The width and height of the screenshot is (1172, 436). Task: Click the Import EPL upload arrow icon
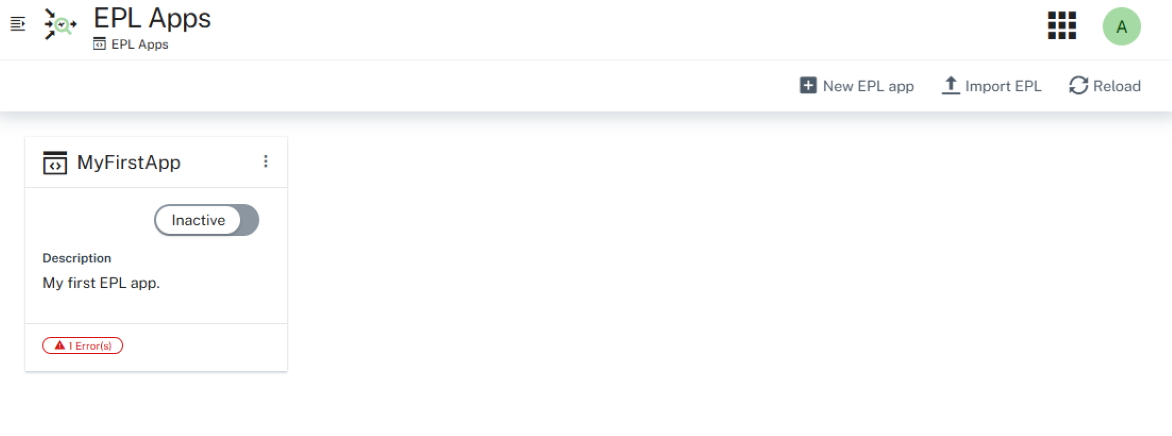click(950, 86)
